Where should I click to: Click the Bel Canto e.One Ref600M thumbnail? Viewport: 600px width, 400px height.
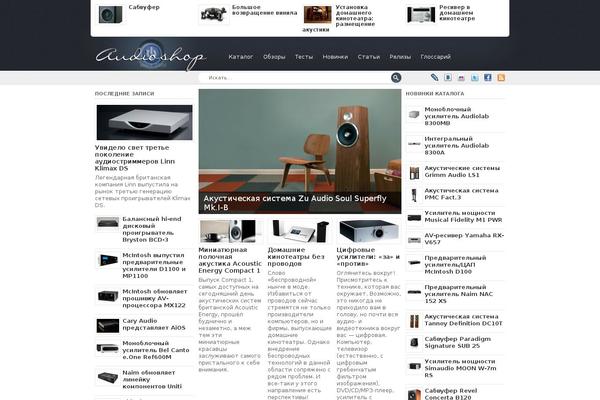[x=108, y=348]
